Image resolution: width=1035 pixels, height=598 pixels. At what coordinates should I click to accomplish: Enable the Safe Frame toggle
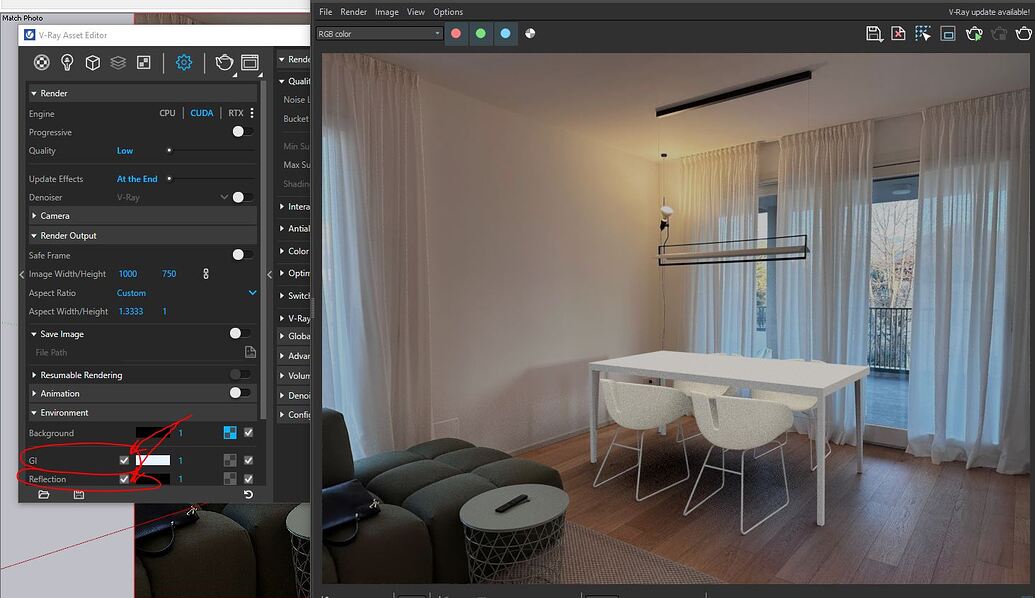click(x=238, y=254)
